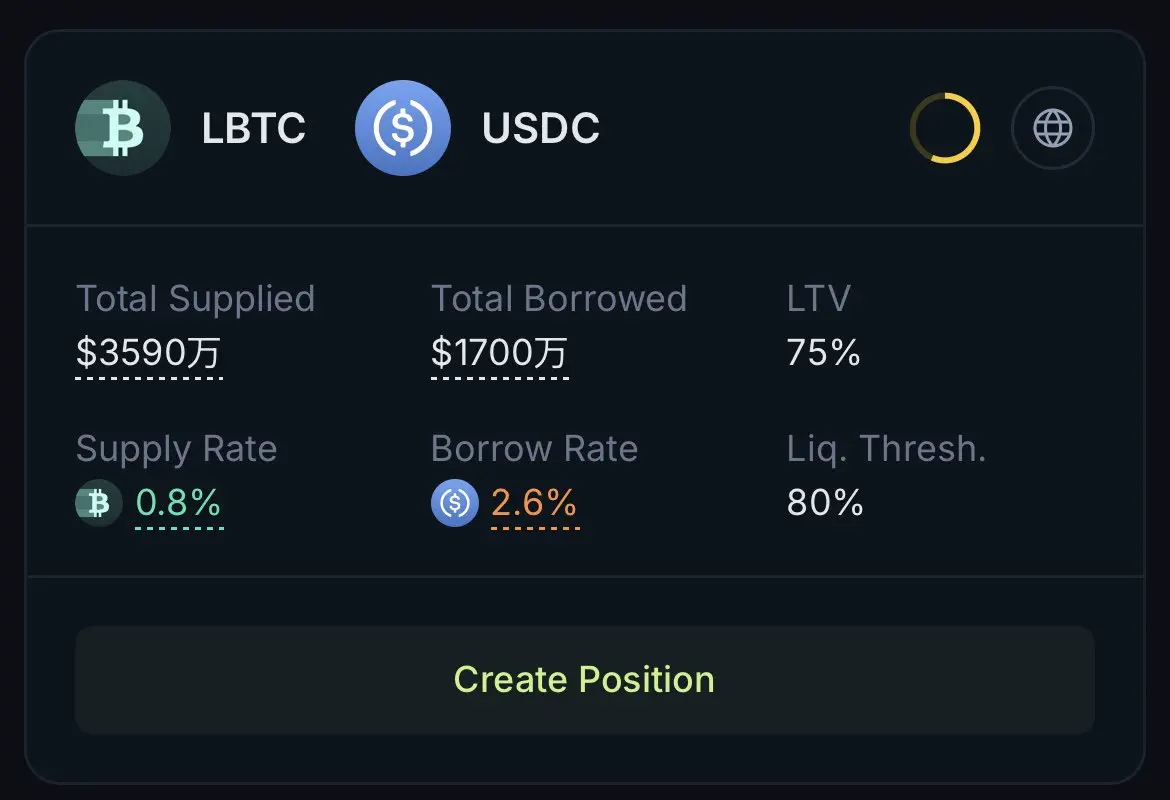The height and width of the screenshot is (800, 1170).
Task: Click the LBTC bitcoin token icon
Action: pyautogui.click(x=123, y=128)
